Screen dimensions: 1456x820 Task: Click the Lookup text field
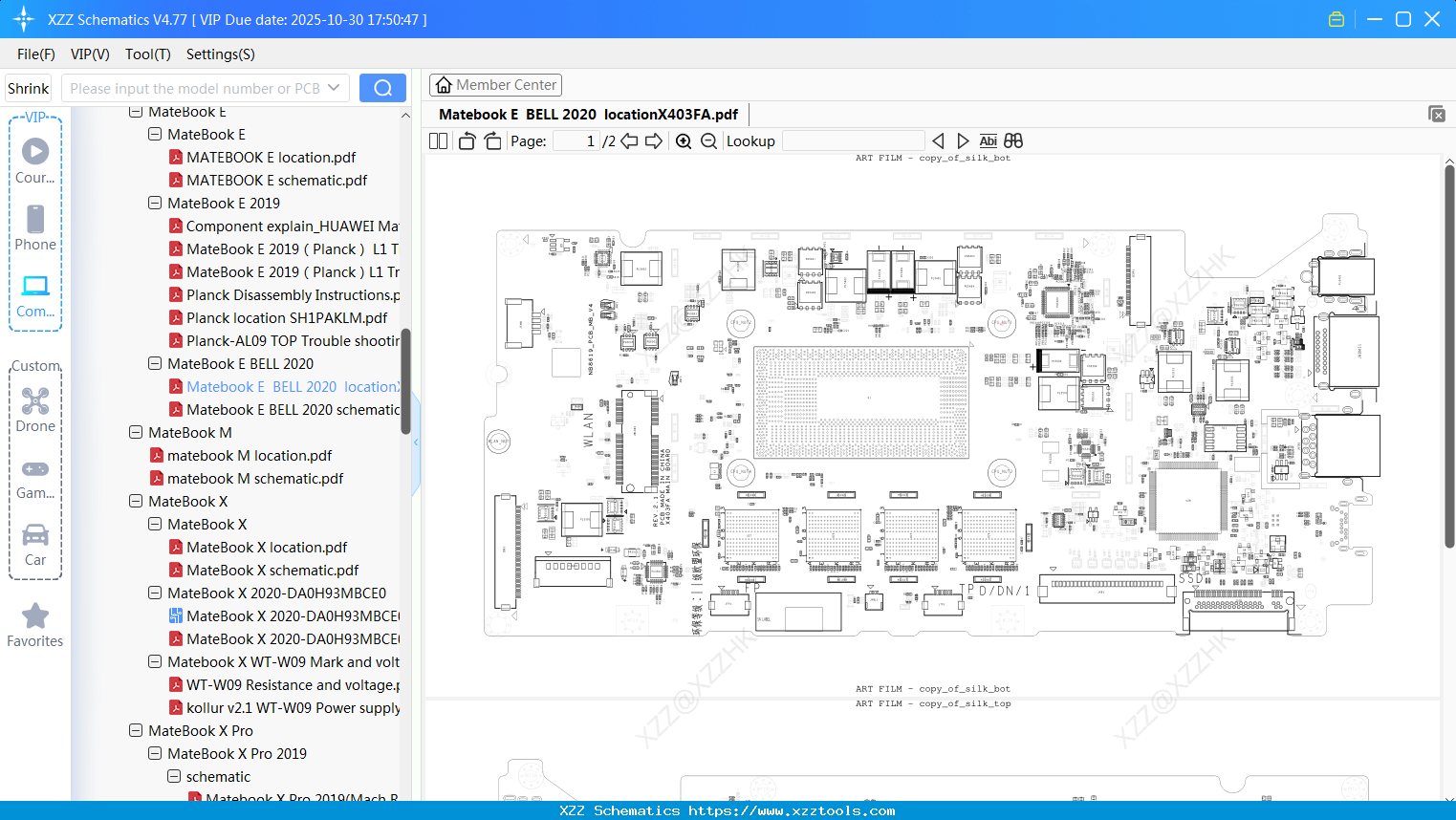[x=853, y=141]
